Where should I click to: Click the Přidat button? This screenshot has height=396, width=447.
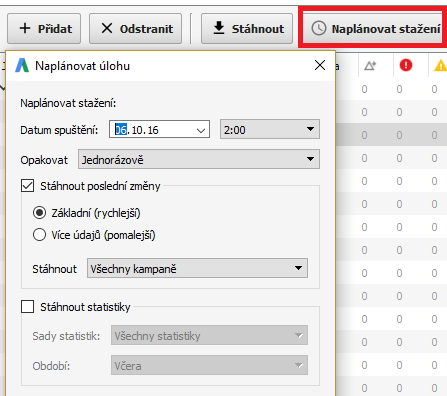tap(44, 29)
